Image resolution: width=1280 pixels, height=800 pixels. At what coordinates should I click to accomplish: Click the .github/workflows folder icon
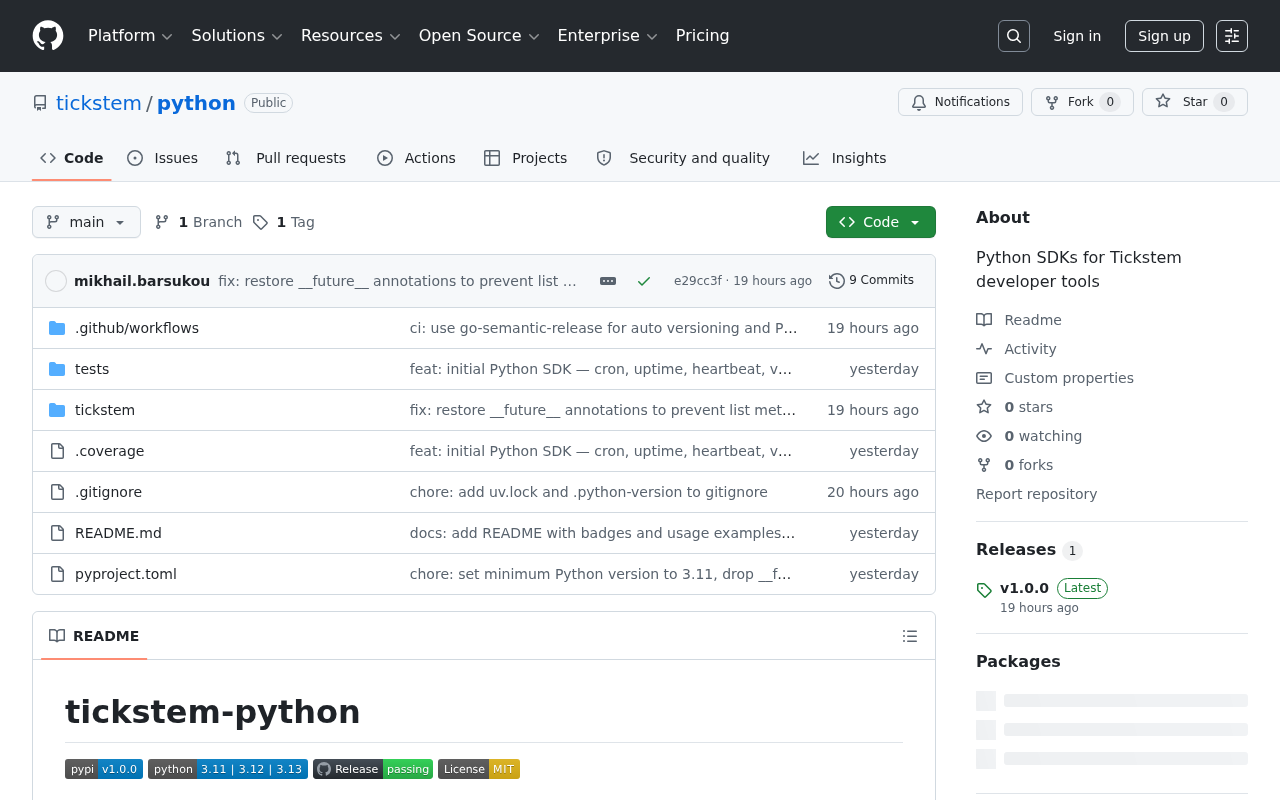point(57,328)
